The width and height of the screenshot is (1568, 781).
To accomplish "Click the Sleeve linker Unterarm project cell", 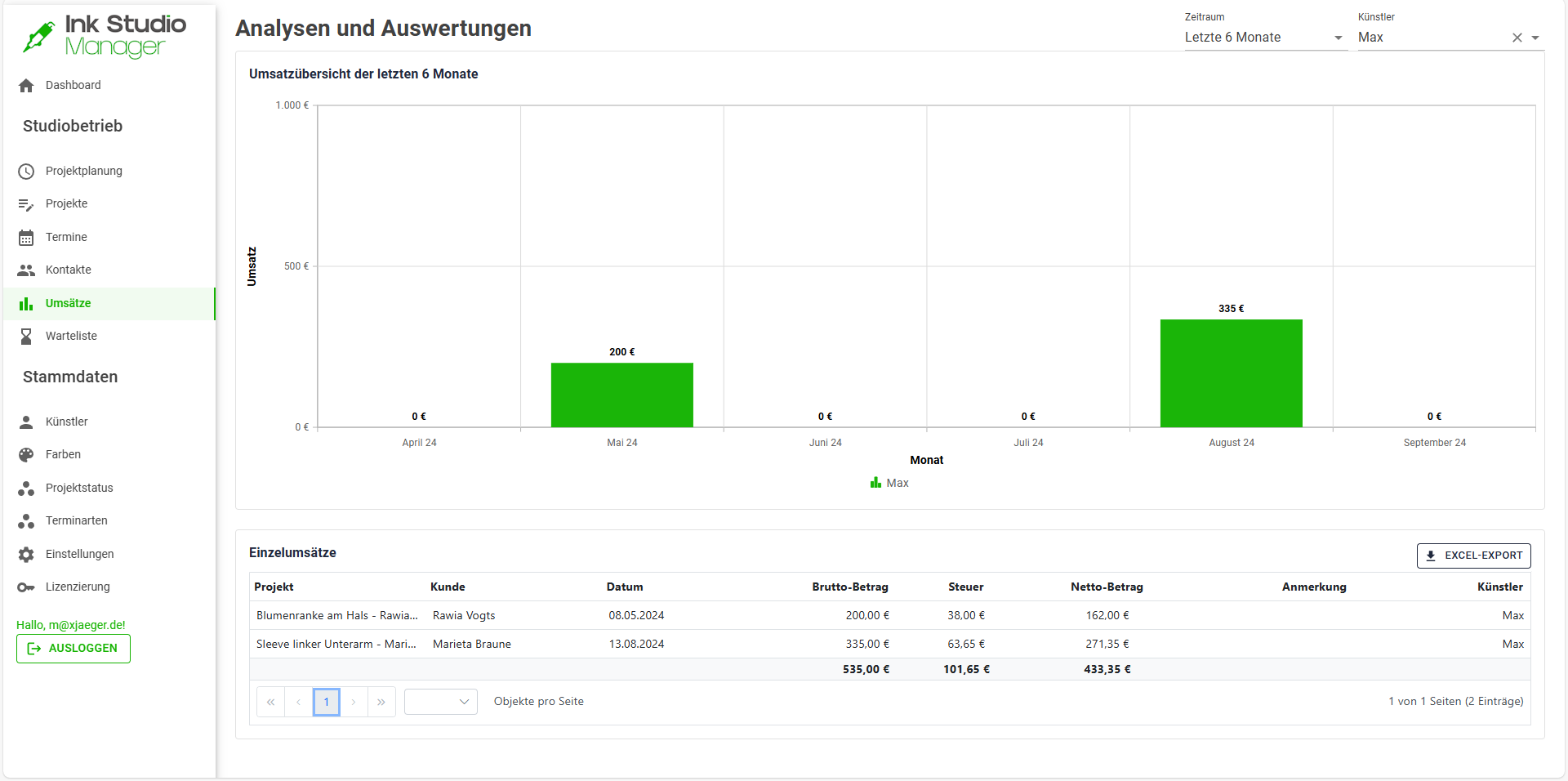I will click(336, 644).
